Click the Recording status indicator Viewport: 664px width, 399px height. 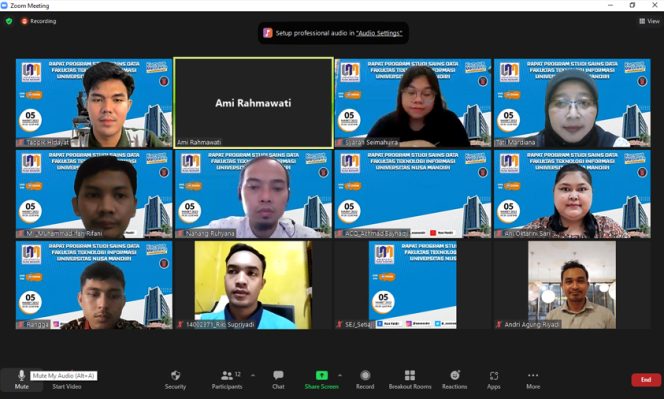(39, 21)
